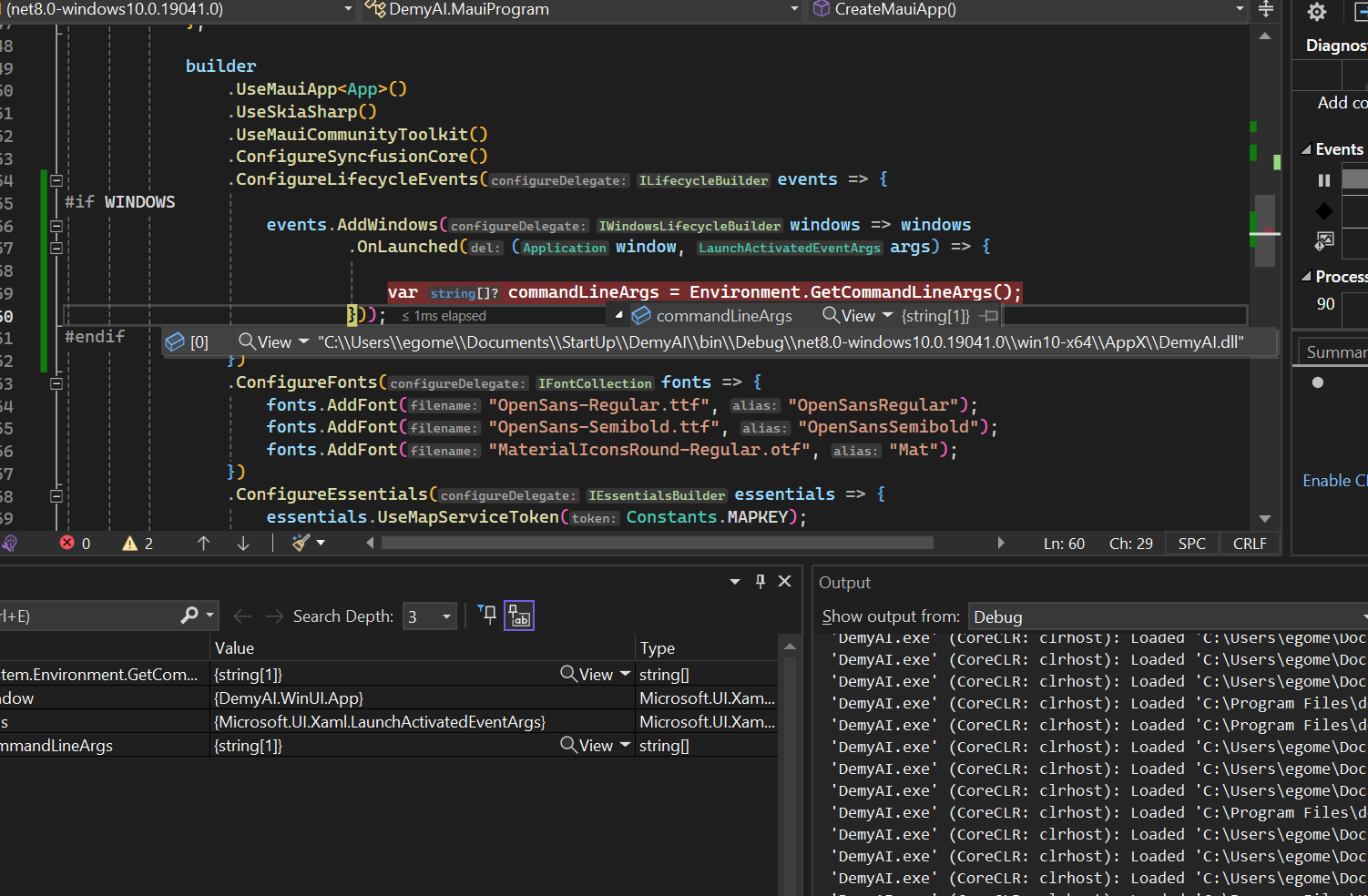
Task: Click the black diamond events icon
Action: 1323,211
